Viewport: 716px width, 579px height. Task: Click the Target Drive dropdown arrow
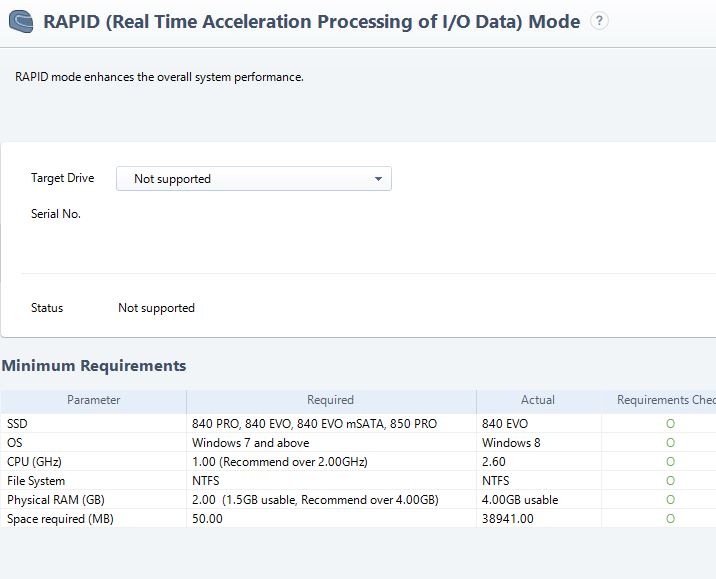[378, 179]
